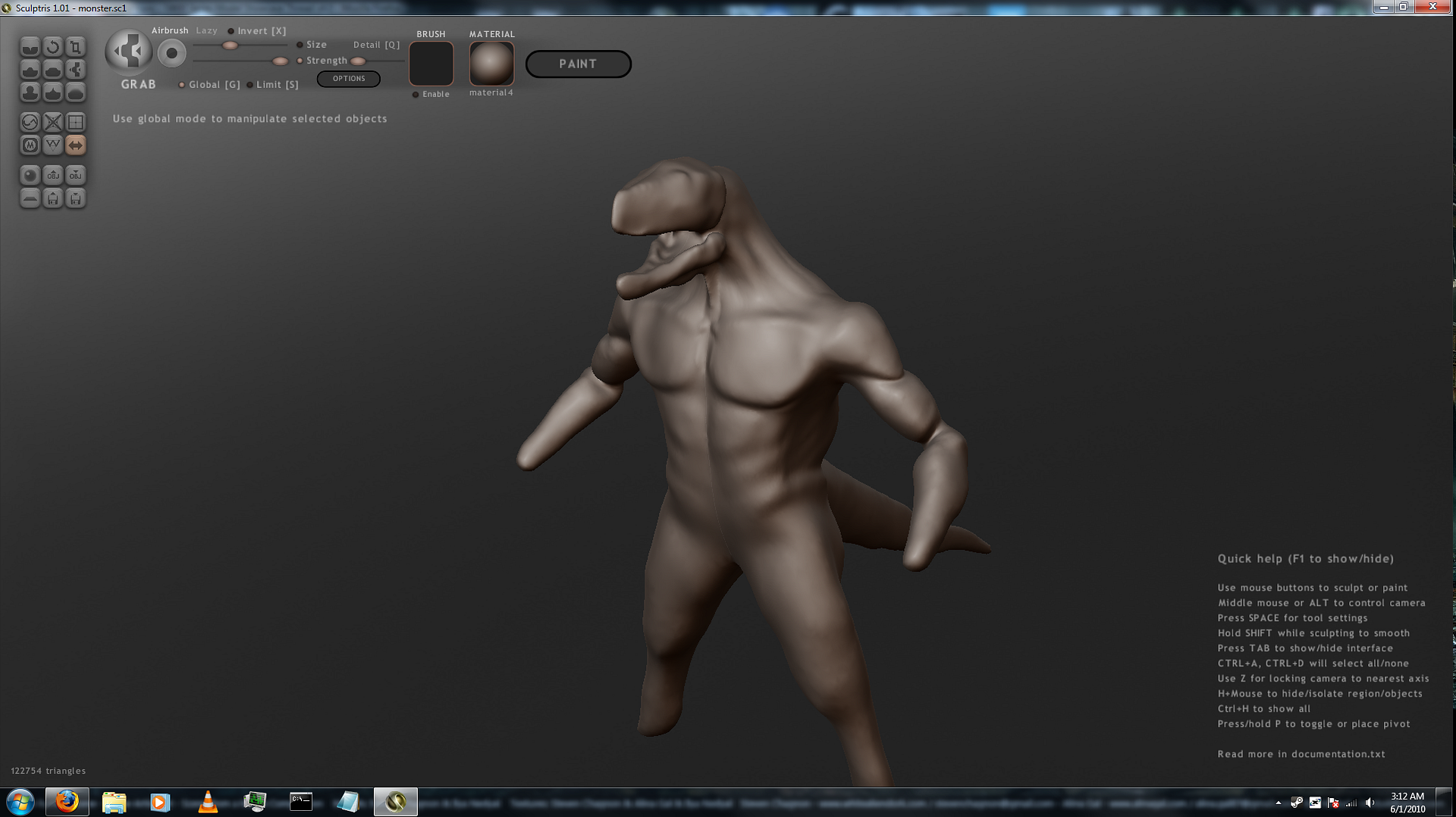
Task: Click the Size slider handle
Action: tap(230, 45)
